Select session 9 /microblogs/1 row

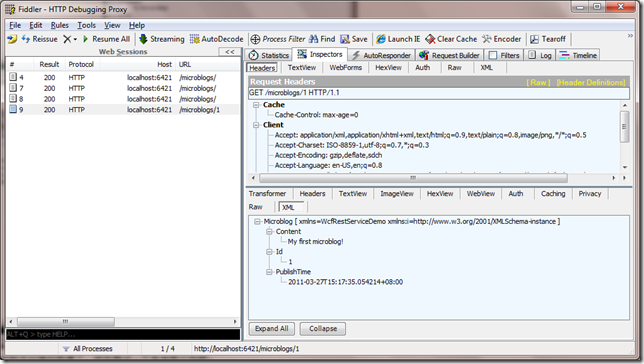[x=123, y=110]
